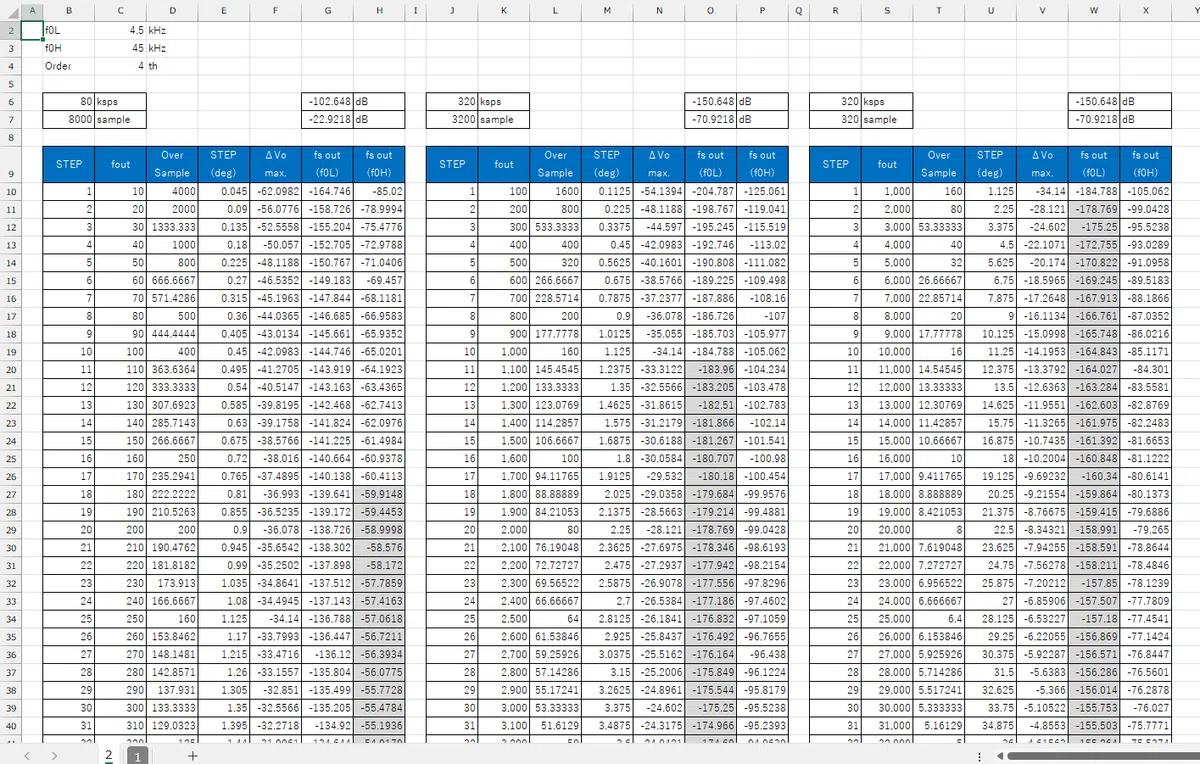The width and height of the screenshot is (1200, 764).
Task: Click shaded cell with value -160.34
Action: pos(1093,476)
